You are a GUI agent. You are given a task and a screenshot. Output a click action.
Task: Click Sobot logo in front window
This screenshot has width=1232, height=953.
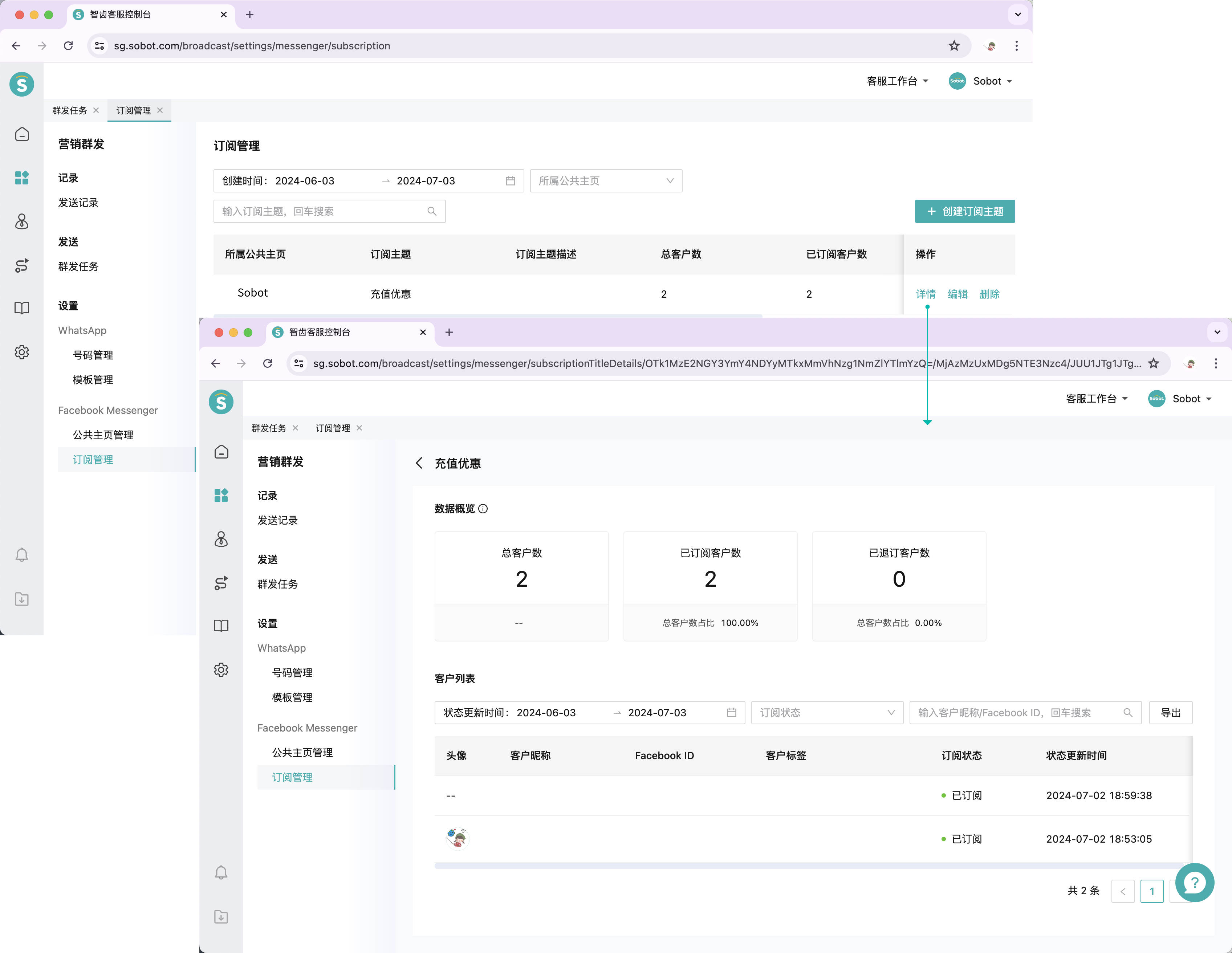pos(221,402)
